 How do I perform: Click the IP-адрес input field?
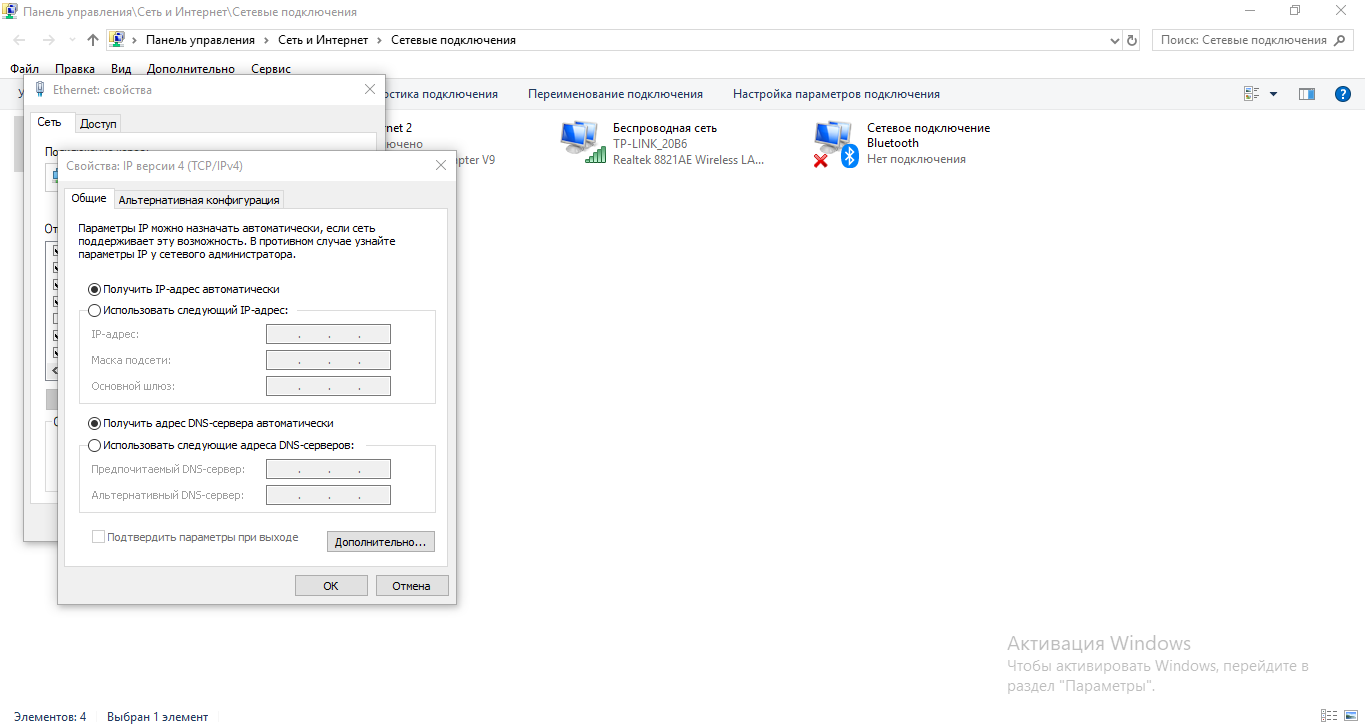(328, 334)
